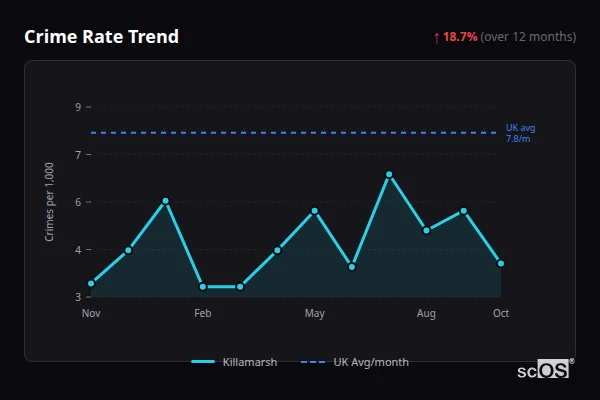
Task: Click the '6' y-axis tick label
Action: point(78,202)
